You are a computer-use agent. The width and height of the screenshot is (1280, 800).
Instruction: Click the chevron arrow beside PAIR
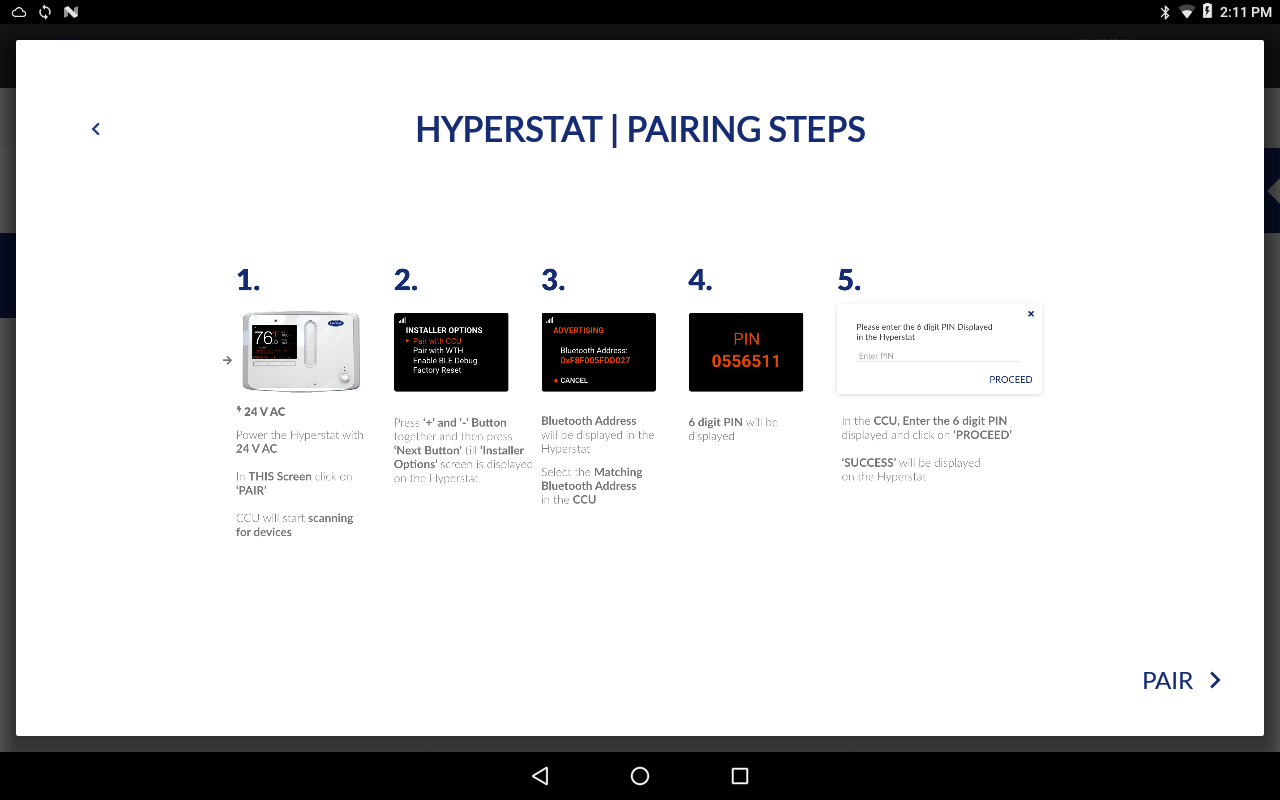point(1215,680)
